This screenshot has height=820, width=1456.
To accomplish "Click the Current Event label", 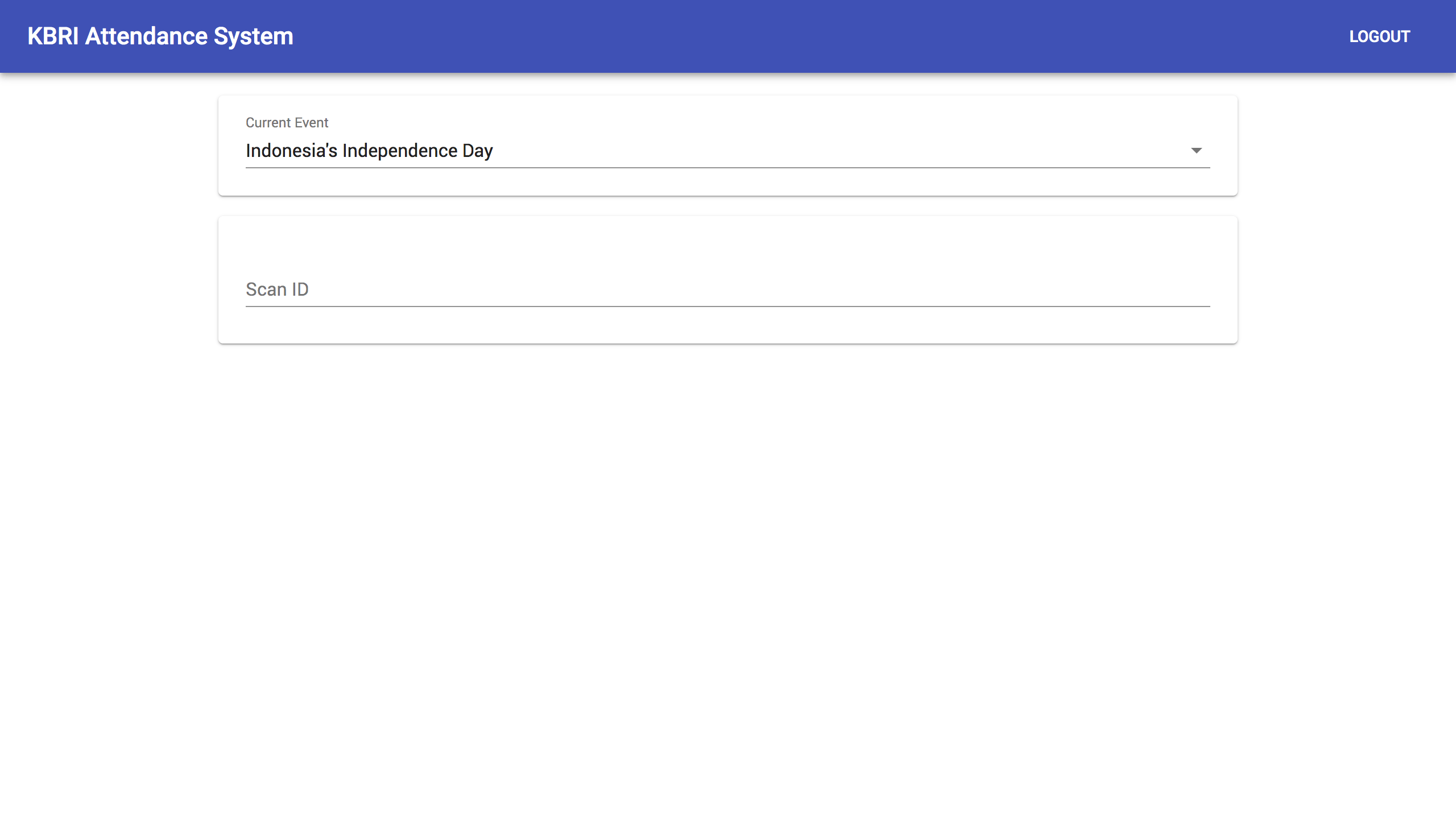I will [287, 123].
